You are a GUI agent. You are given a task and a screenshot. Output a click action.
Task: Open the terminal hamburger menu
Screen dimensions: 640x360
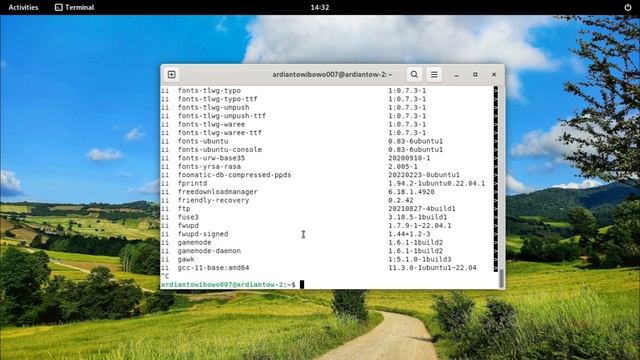[434, 75]
